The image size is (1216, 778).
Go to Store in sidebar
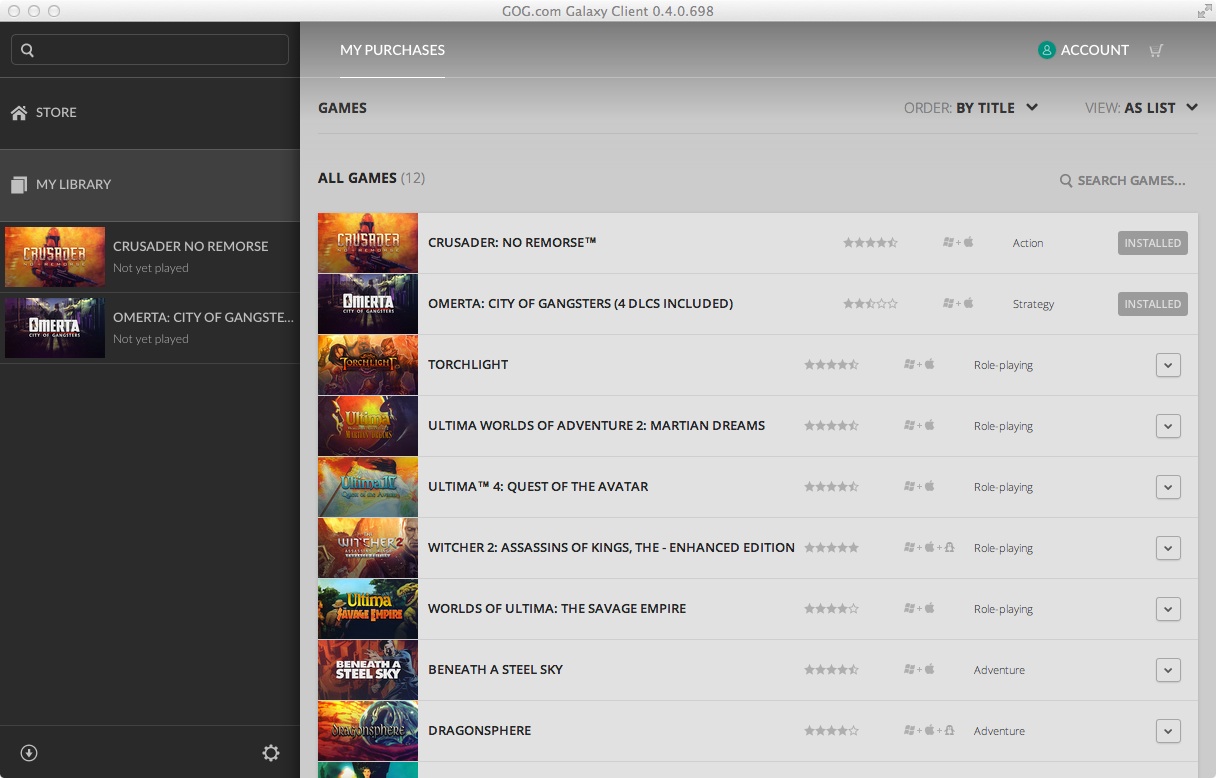point(150,113)
